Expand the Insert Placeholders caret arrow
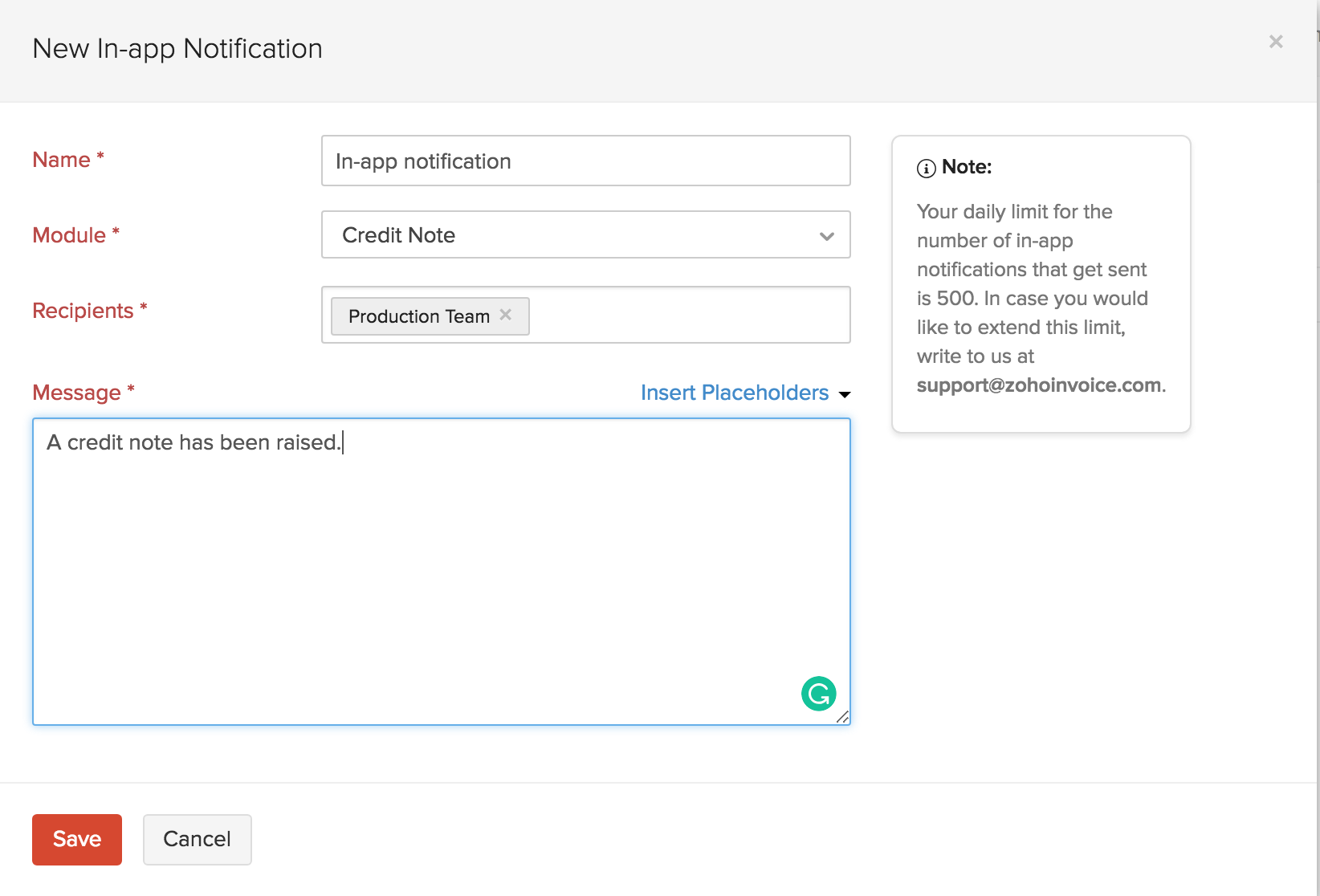The width and height of the screenshot is (1320, 896). tap(845, 394)
